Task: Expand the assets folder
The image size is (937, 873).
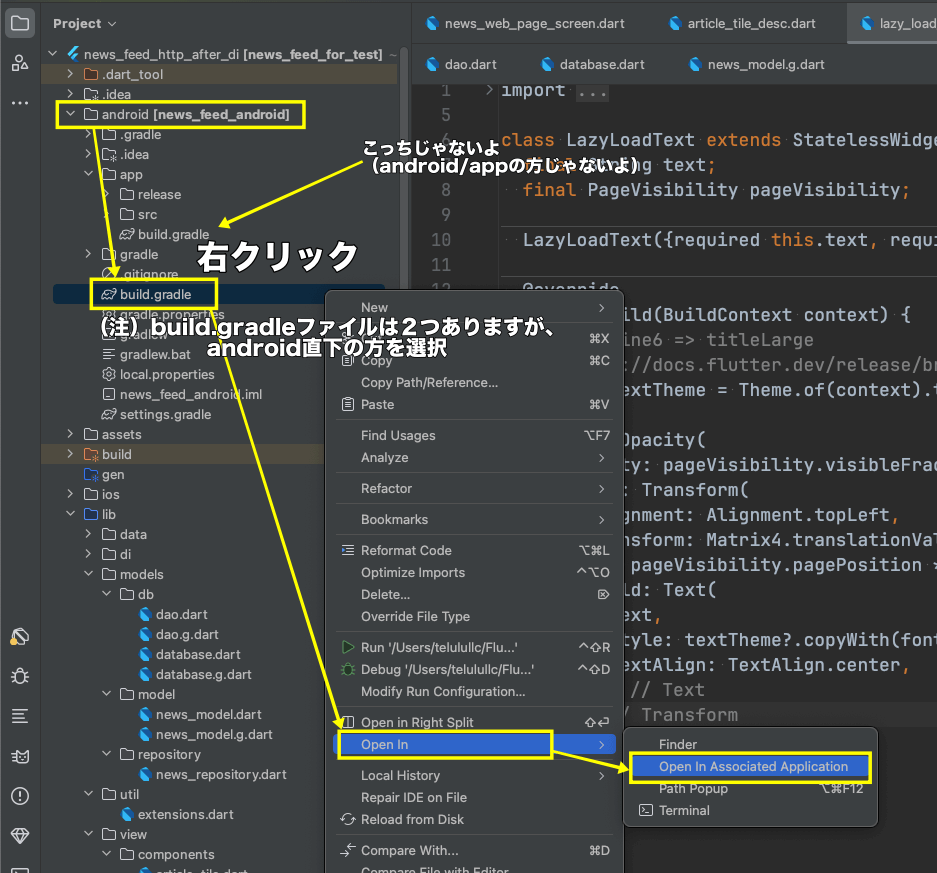Action: 71,434
